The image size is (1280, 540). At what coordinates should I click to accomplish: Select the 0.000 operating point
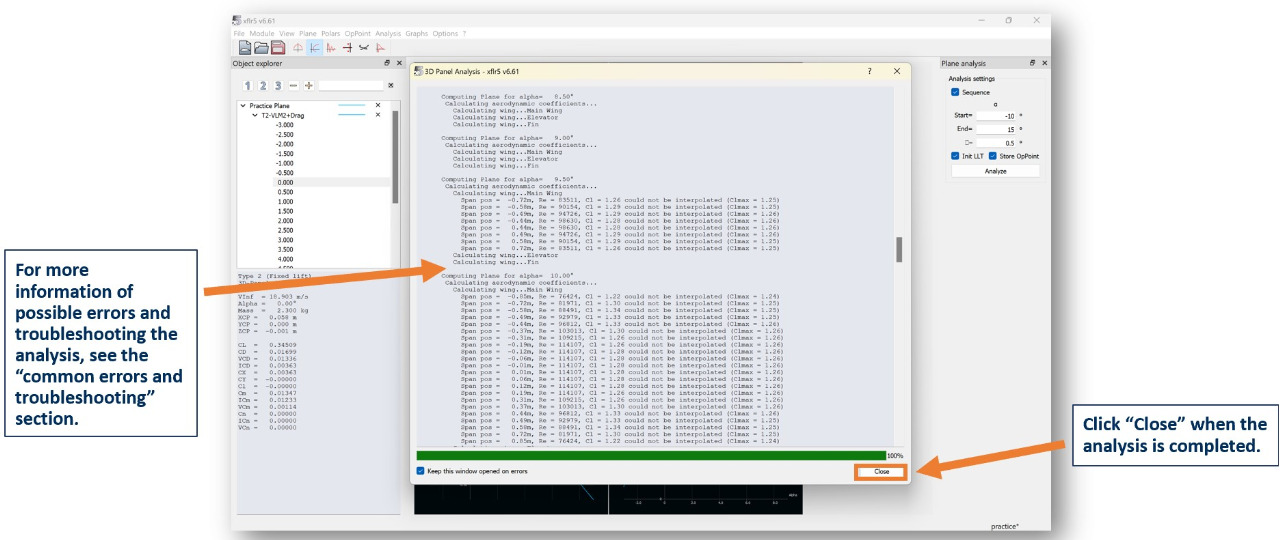point(284,182)
